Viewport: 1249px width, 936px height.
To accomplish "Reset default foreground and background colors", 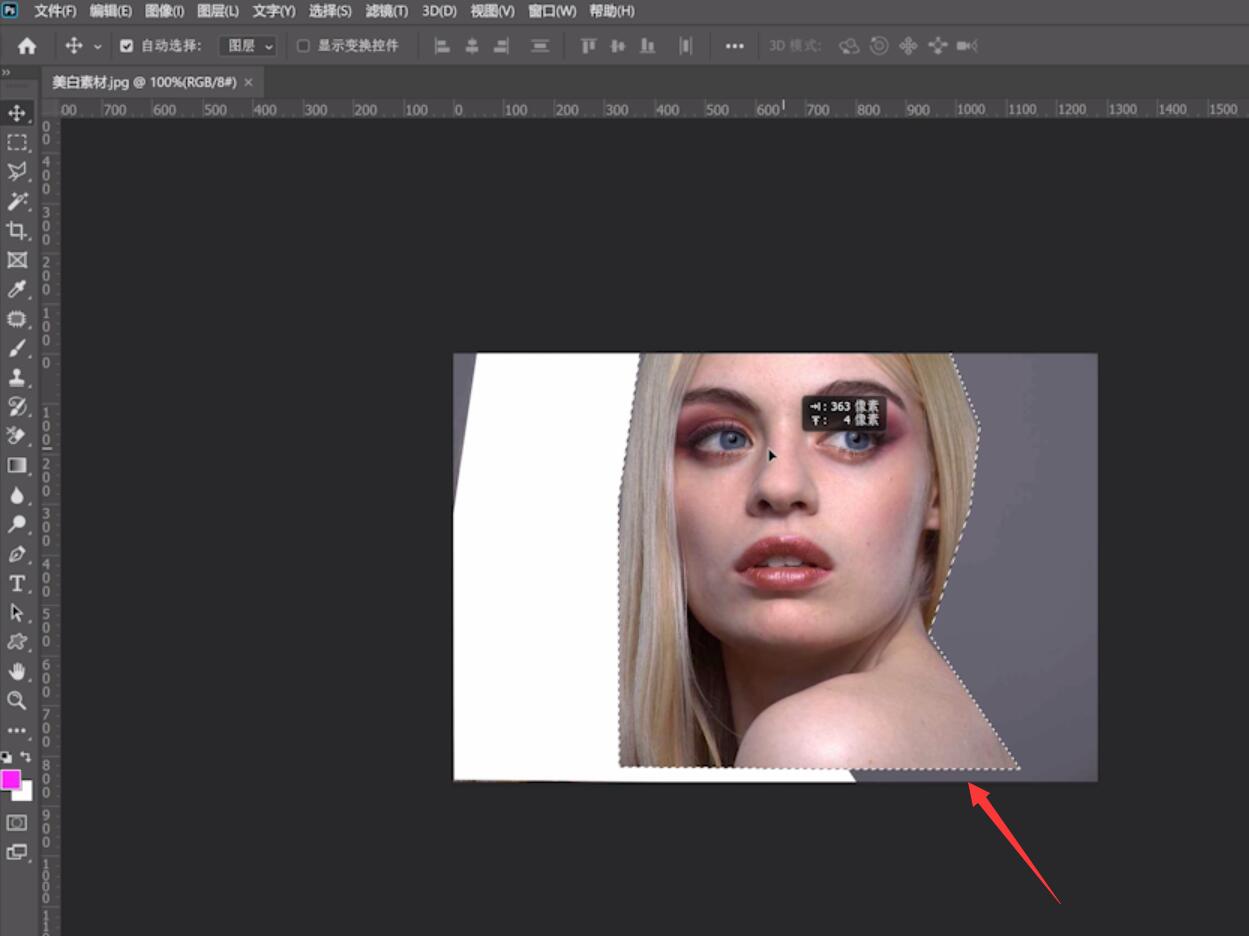I will pyautogui.click(x=6, y=757).
